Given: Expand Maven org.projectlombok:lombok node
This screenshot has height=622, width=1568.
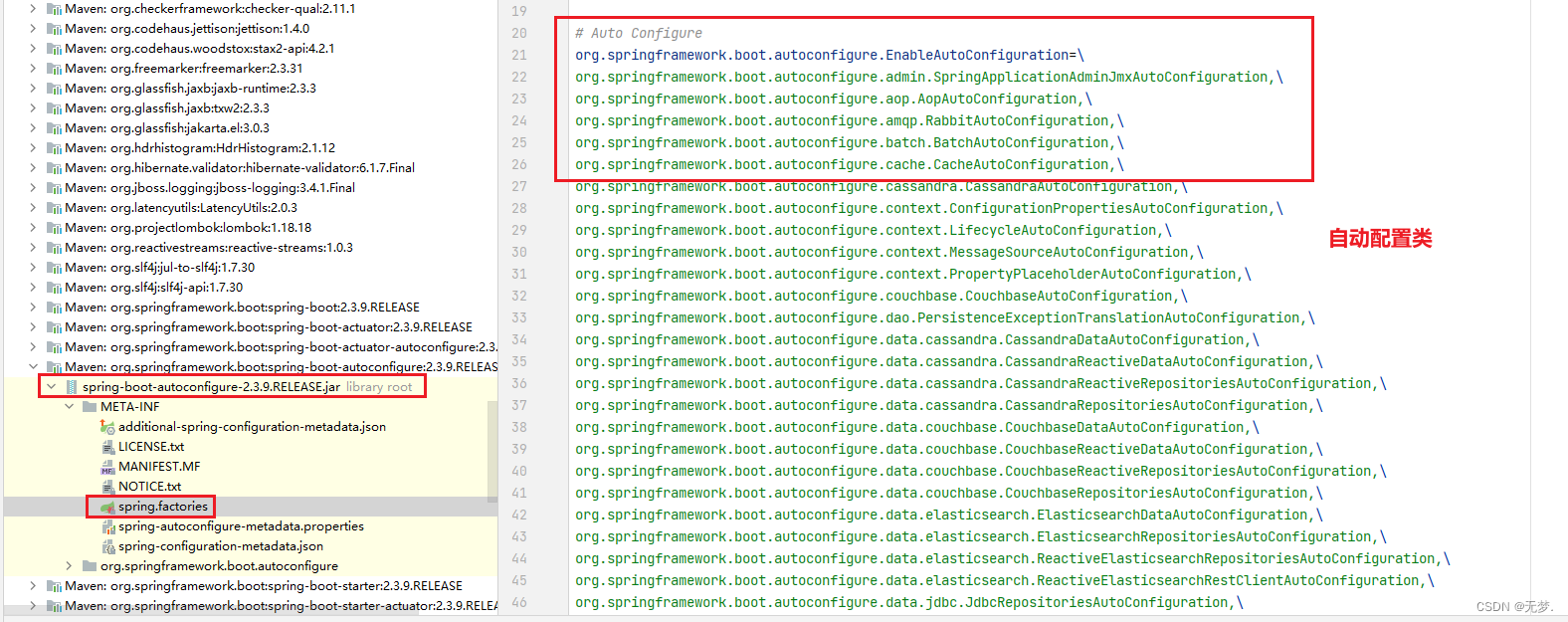Looking at the screenshot, I should (x=33, y=227).
